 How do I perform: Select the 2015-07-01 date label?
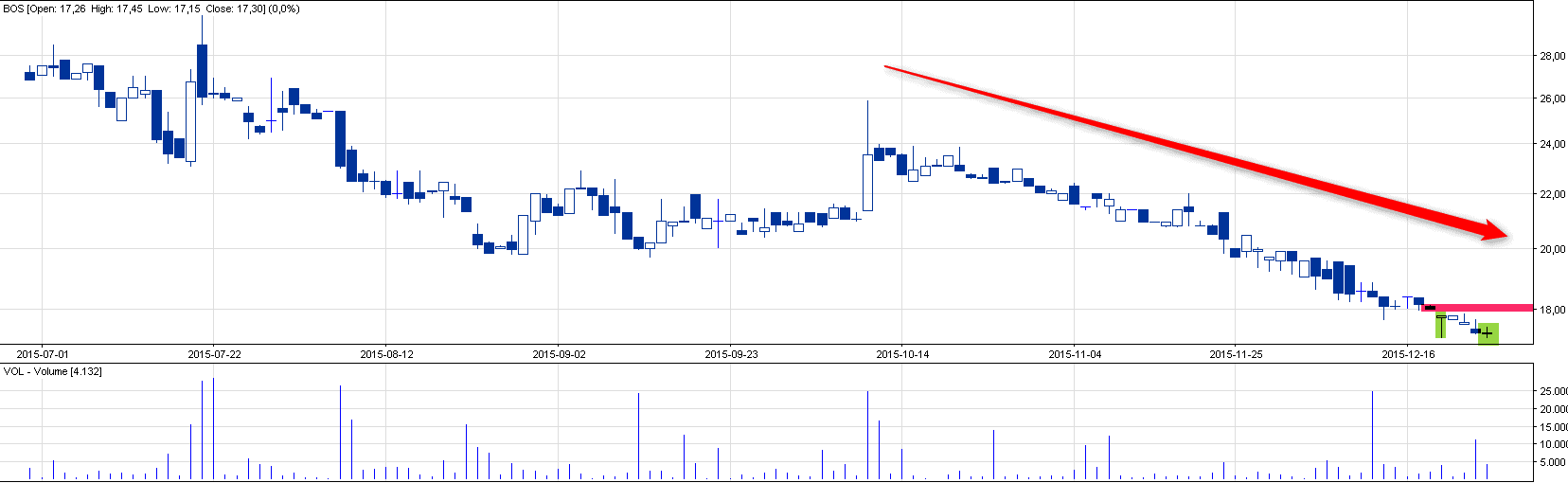click(43, 354)
